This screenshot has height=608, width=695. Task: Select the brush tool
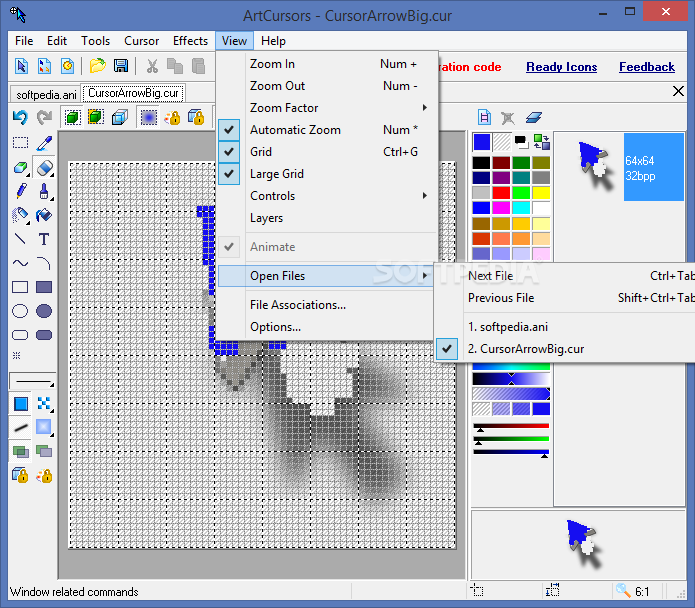pyautogui.click(x=44, y=191)
